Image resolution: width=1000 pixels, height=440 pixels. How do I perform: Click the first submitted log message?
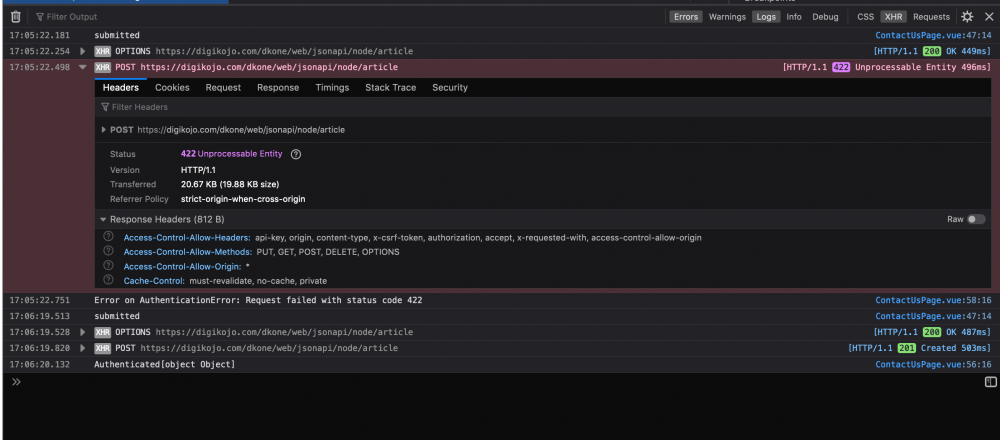[117, 35]
